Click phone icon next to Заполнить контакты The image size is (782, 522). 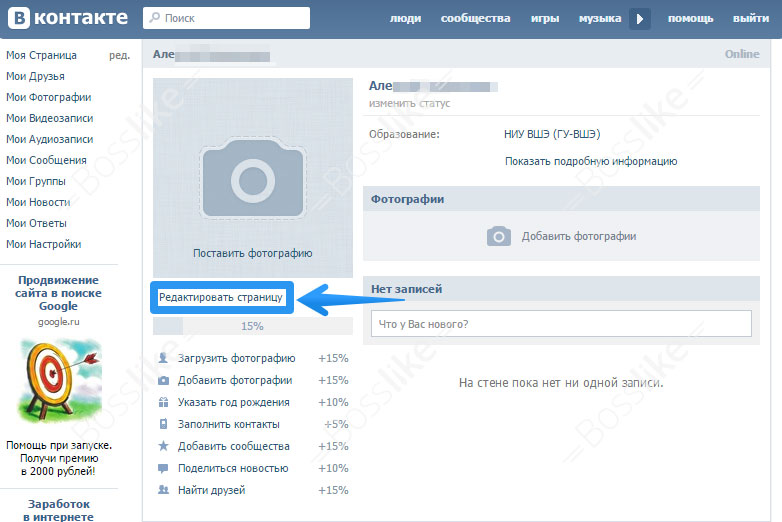(x=163, y=424)
